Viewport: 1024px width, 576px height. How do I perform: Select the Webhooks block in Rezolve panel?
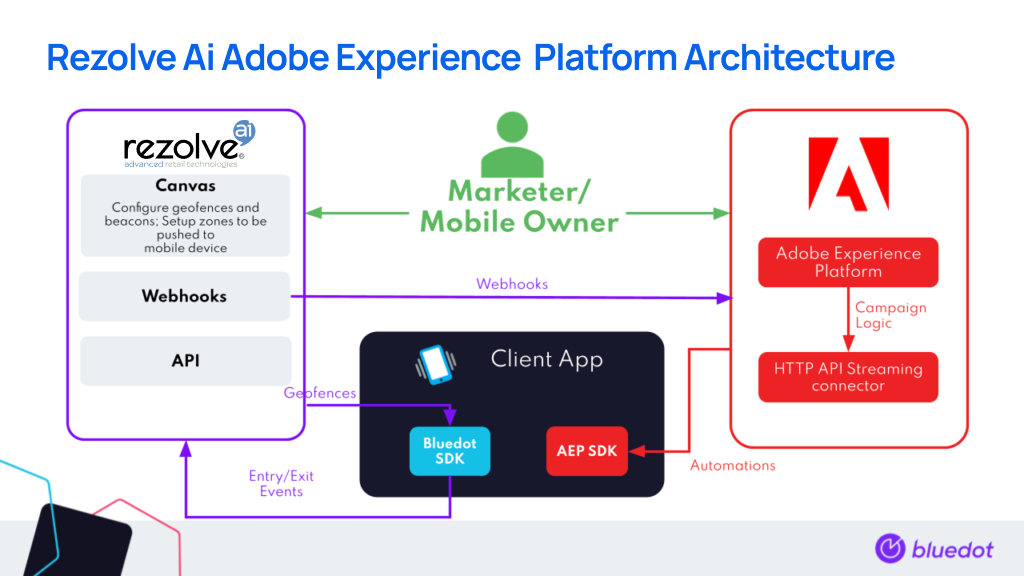[184, 296]
